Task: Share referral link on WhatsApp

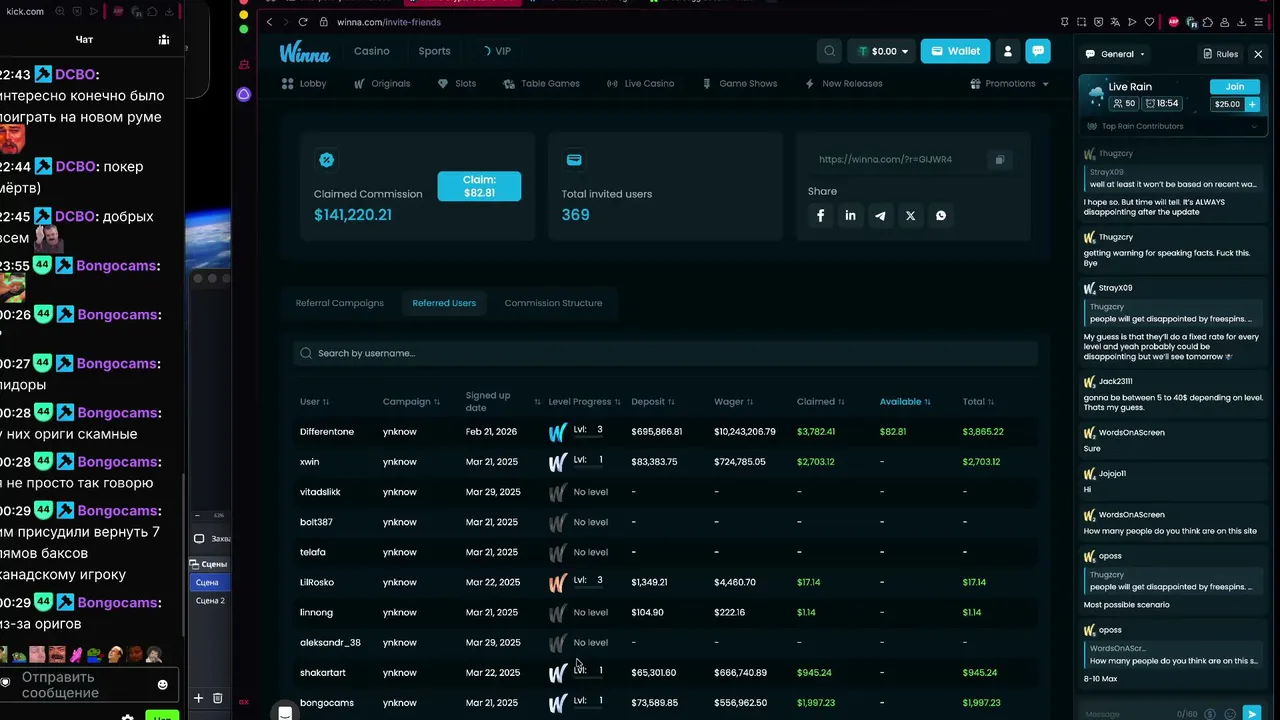Action: tap(940, 216)
